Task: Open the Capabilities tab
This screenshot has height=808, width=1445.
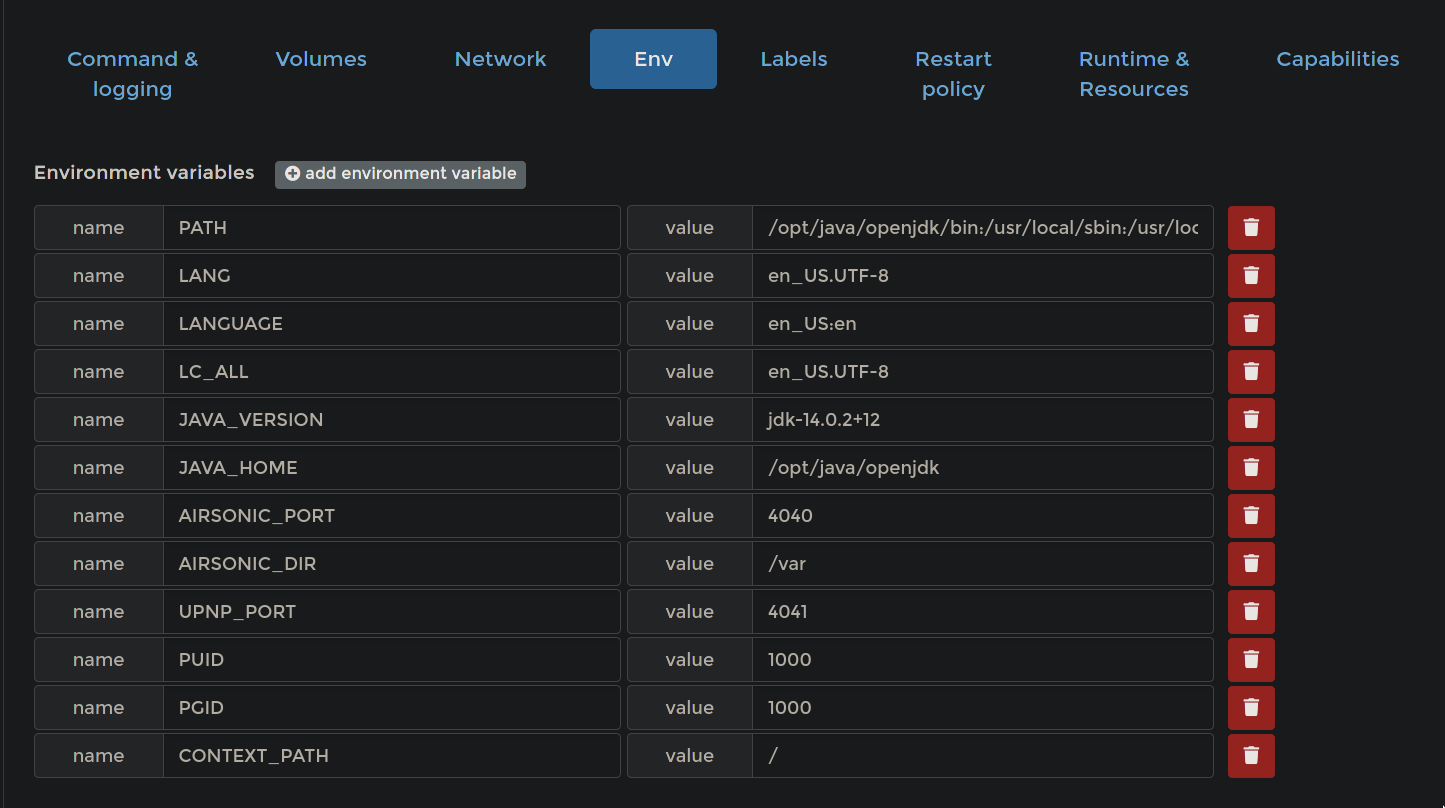Action: click(x=1337, y=59)
